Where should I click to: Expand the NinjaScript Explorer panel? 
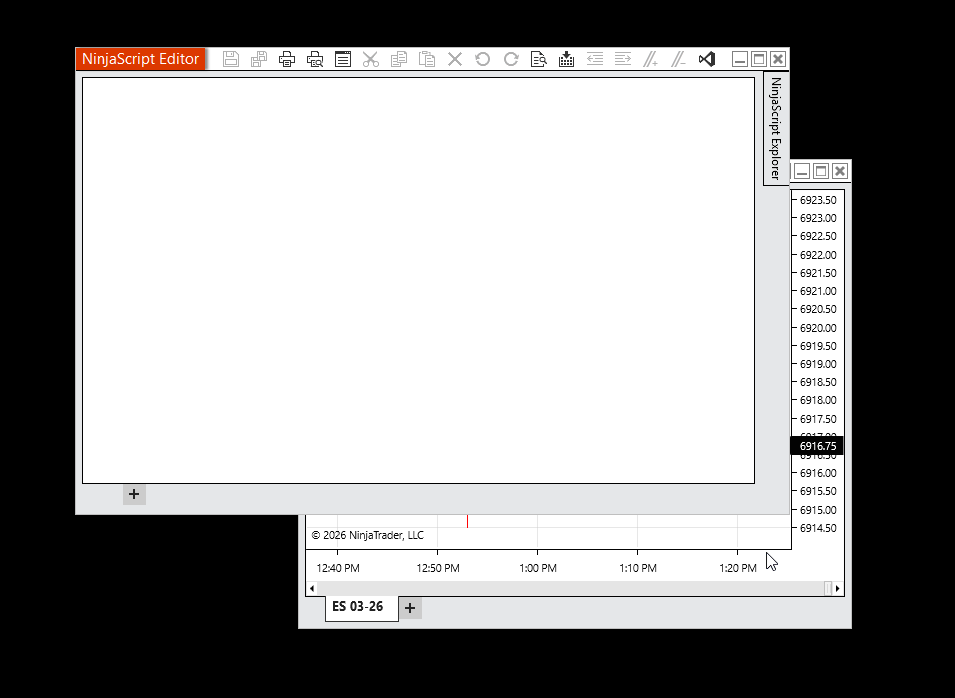(x=774, y=130)
